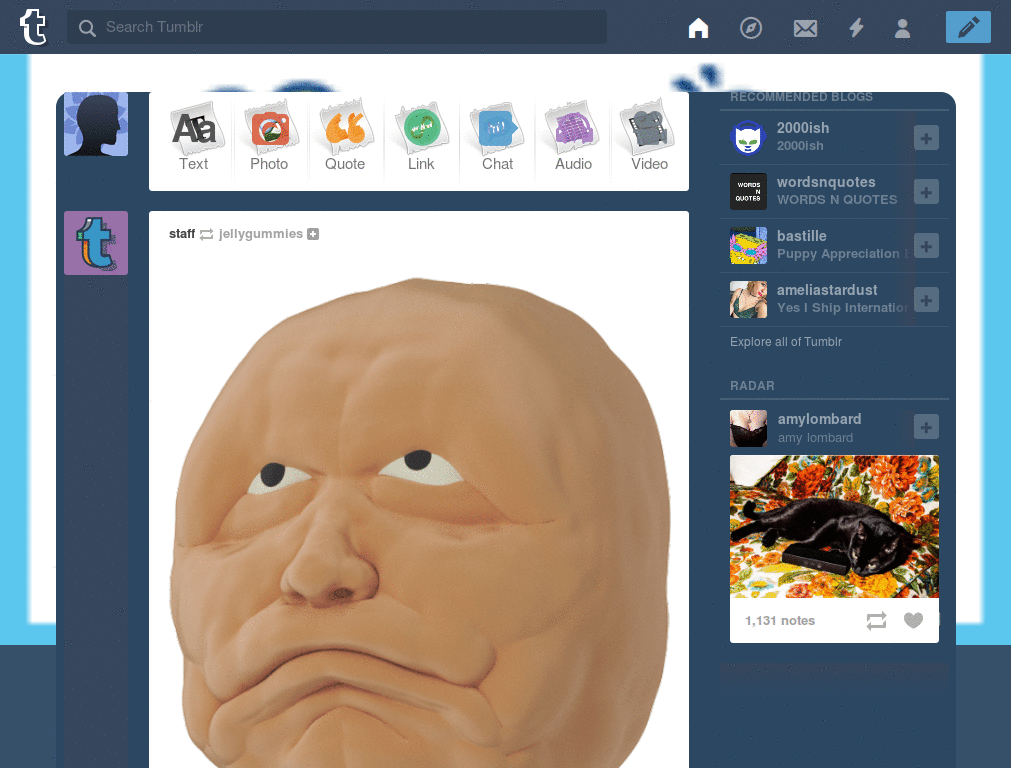The height and width of the screenshot is (768, 1024).
Task: Click the staff blog avatar
Action: tap(96, 243)
